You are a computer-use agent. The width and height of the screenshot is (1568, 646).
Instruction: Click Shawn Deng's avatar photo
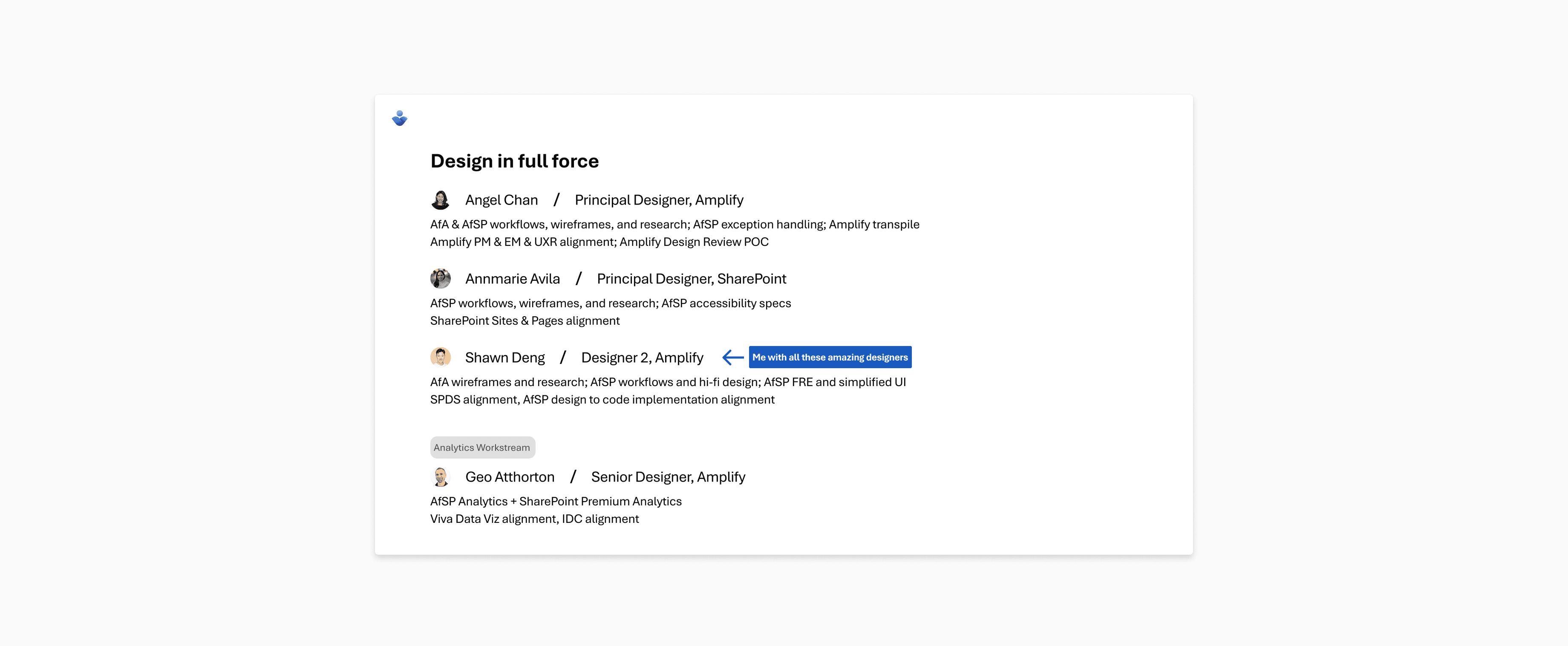440,357
